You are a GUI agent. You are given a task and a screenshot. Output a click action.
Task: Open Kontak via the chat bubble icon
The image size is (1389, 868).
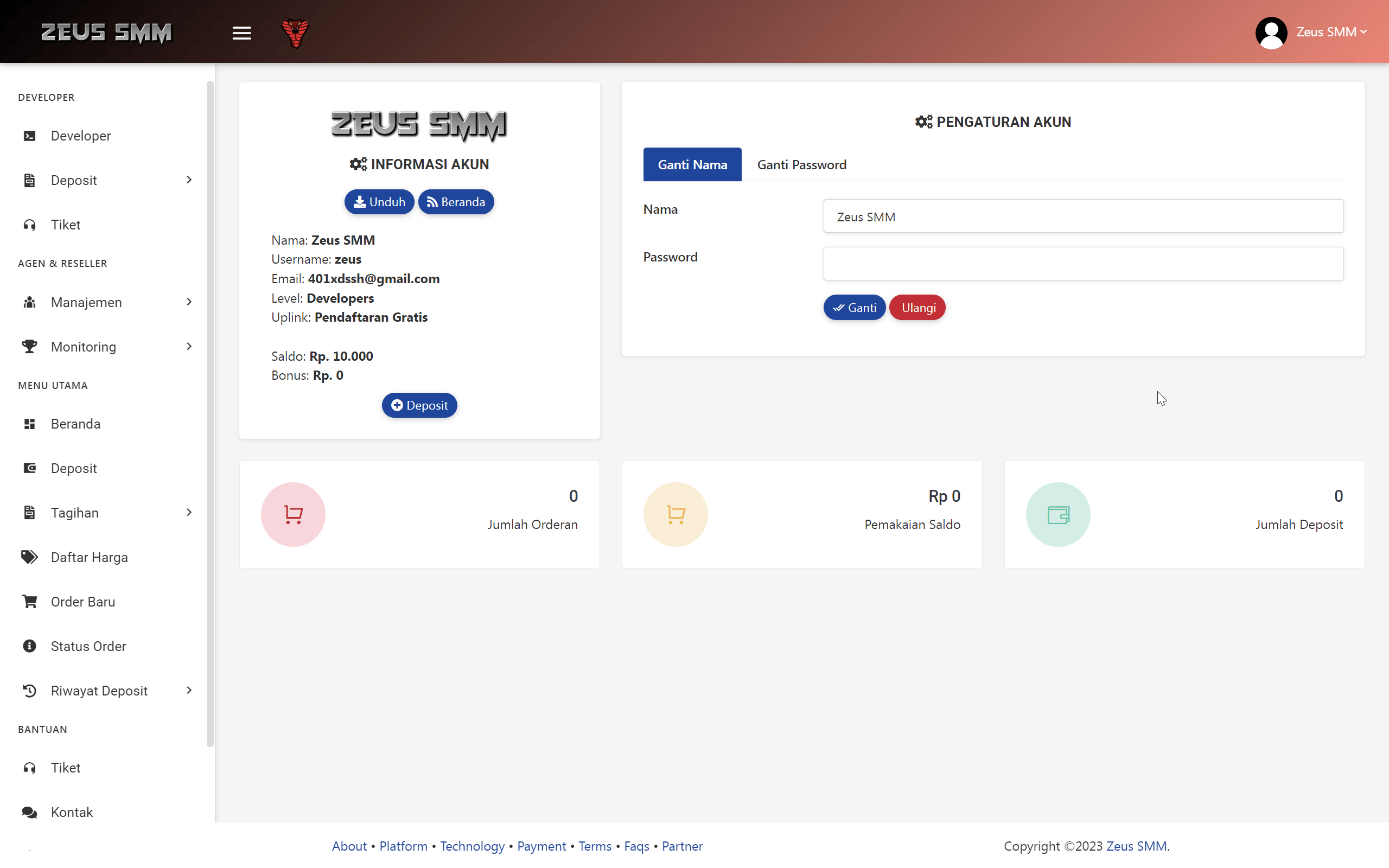click(x=29, y=812)
